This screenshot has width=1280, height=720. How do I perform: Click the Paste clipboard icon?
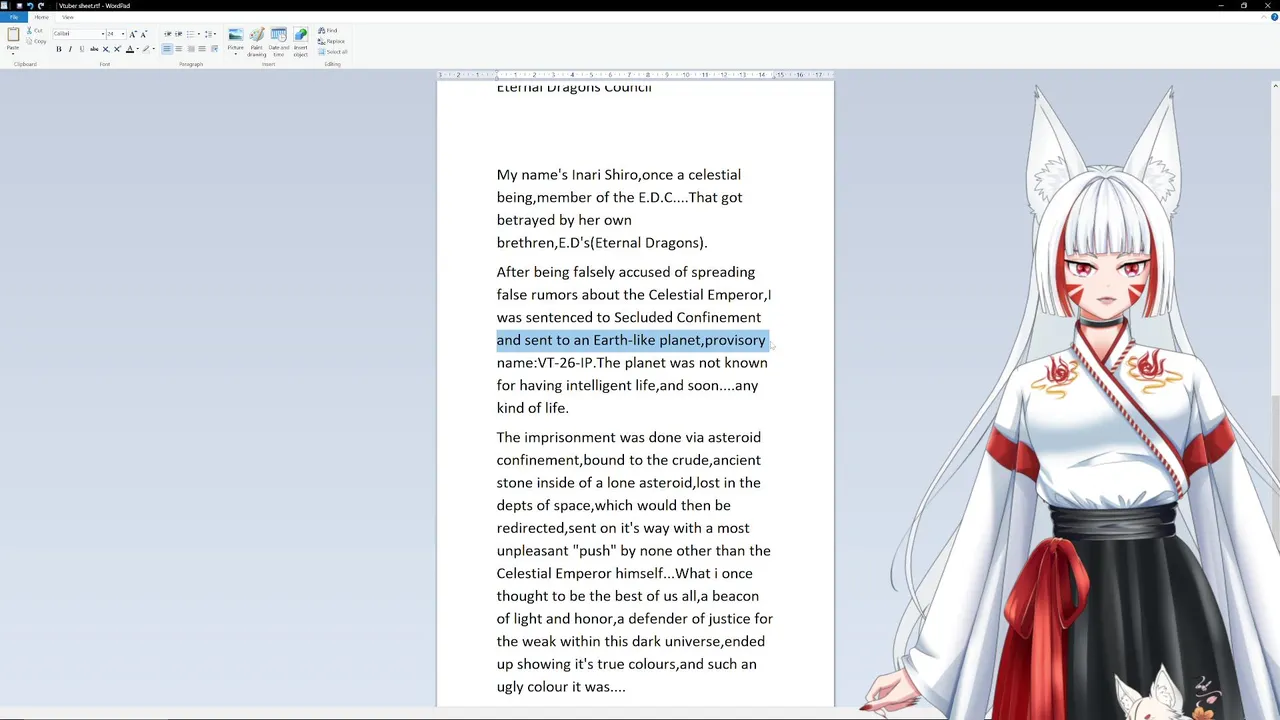pos(13,34)
